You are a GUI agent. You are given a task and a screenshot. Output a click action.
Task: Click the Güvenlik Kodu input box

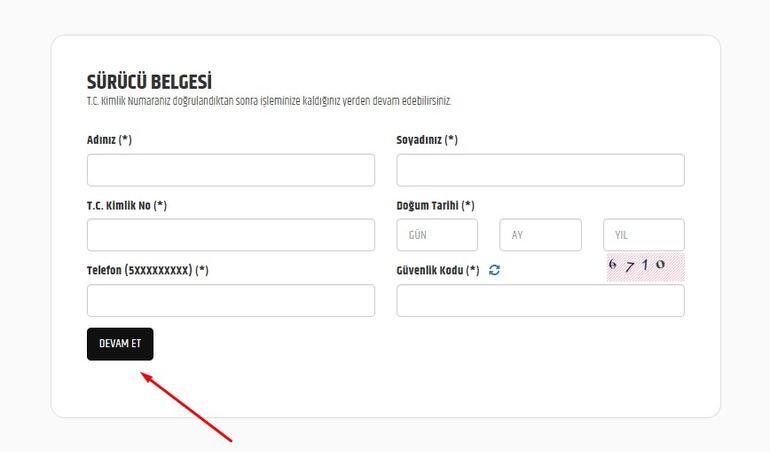[x=540, y=300]
